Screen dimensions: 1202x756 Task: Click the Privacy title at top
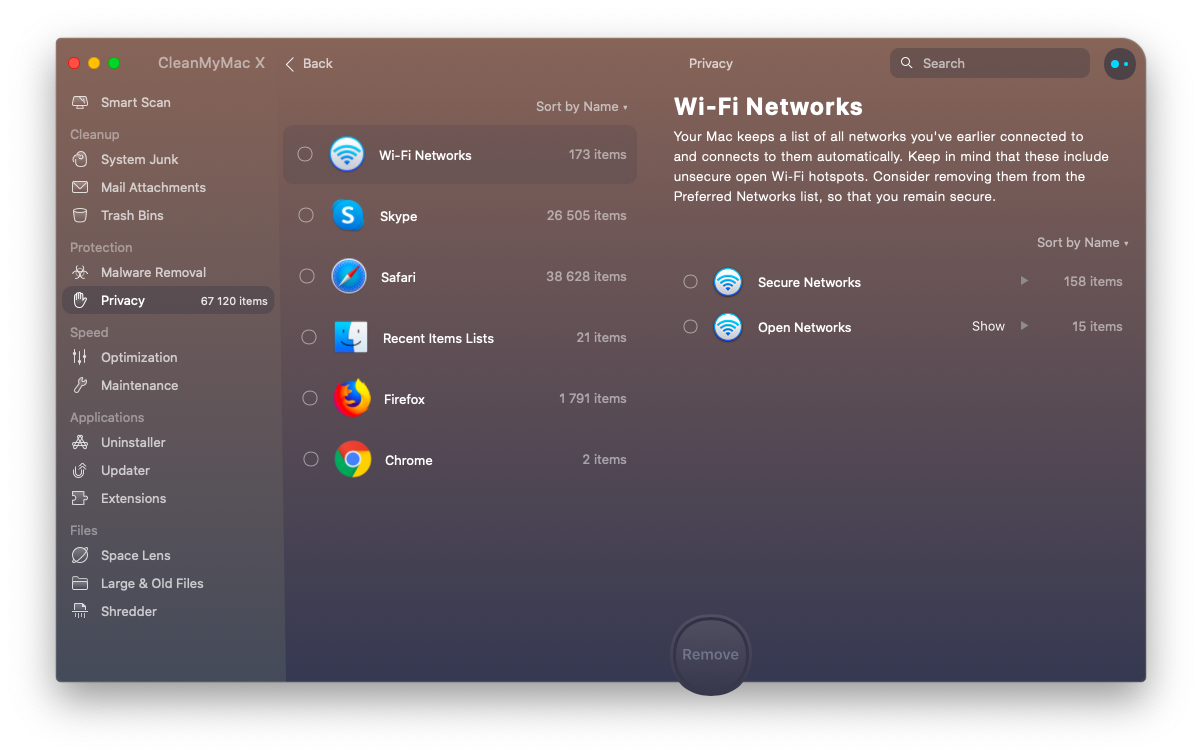(711, 63)
